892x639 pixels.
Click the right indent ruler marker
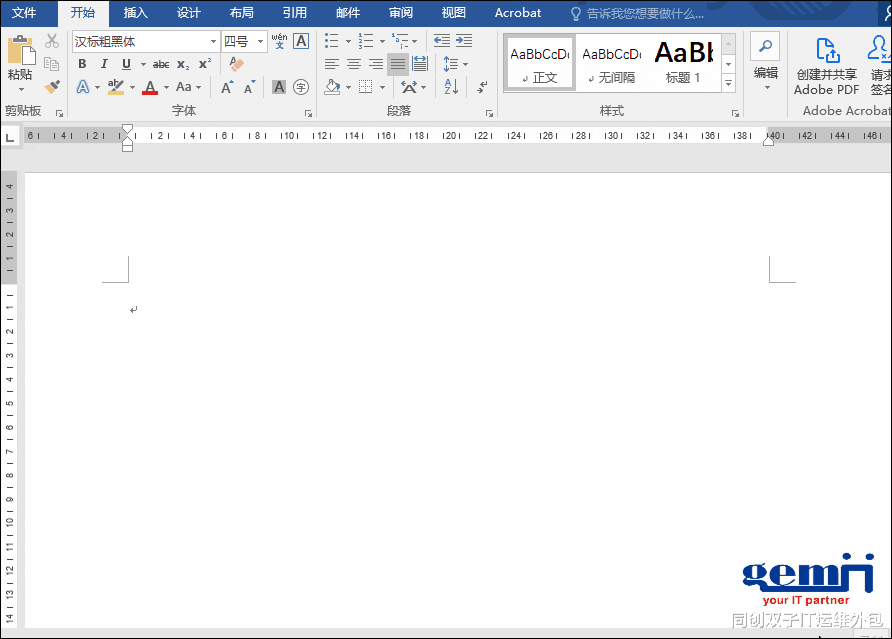(768, 141)
